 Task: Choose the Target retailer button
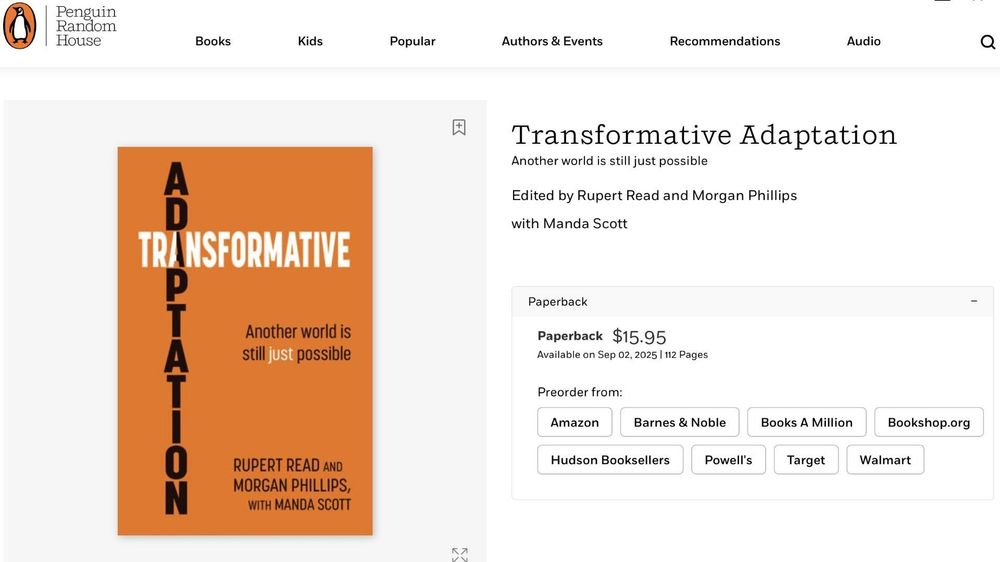[x=806, y=460]
